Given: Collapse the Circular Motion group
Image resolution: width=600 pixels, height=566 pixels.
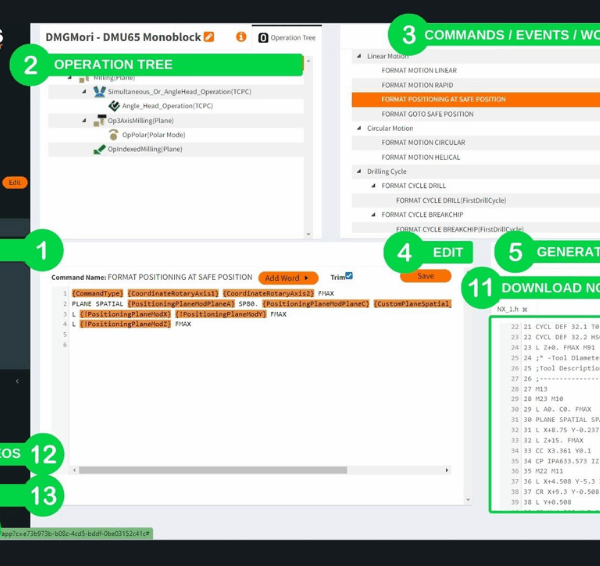Looking at the screenshot, I should [358, 128].
